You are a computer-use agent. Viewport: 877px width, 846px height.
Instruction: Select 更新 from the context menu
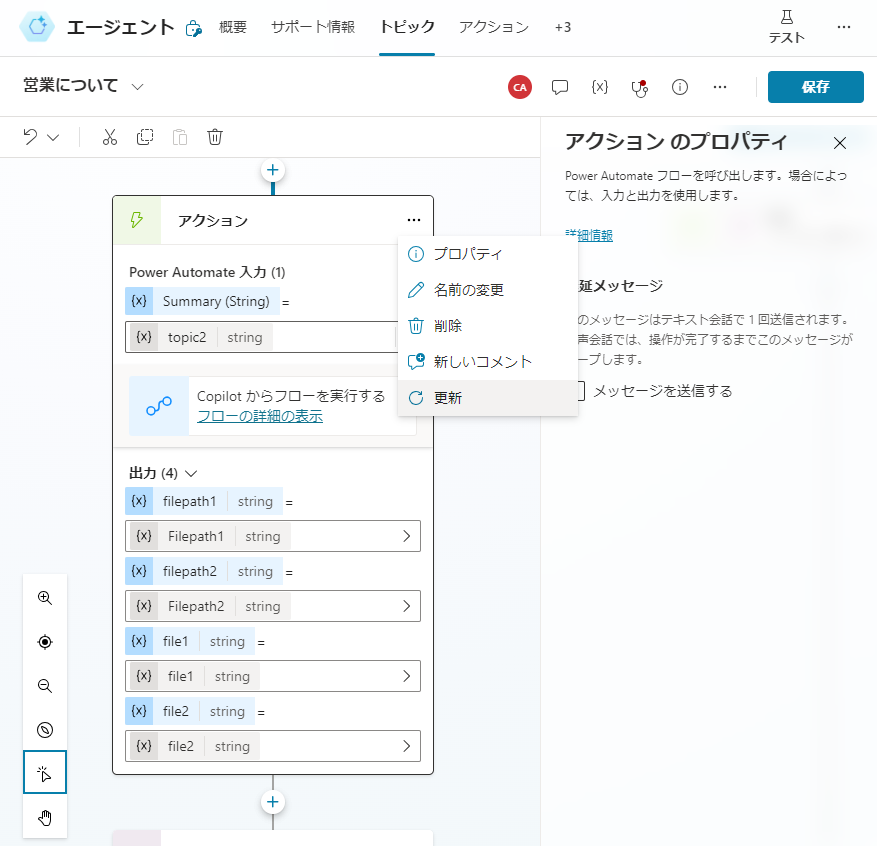[447, 397]
